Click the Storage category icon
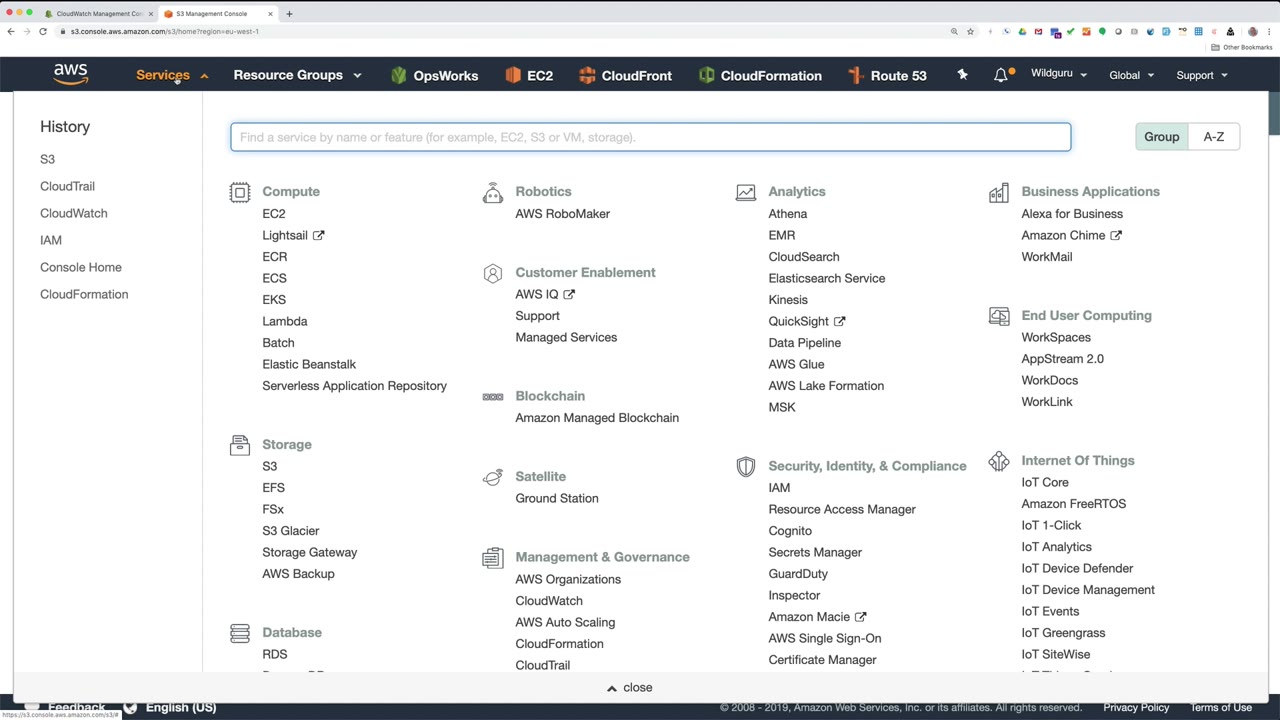The width and height of the screenshot is (1280, 720). tap(240, 445)
